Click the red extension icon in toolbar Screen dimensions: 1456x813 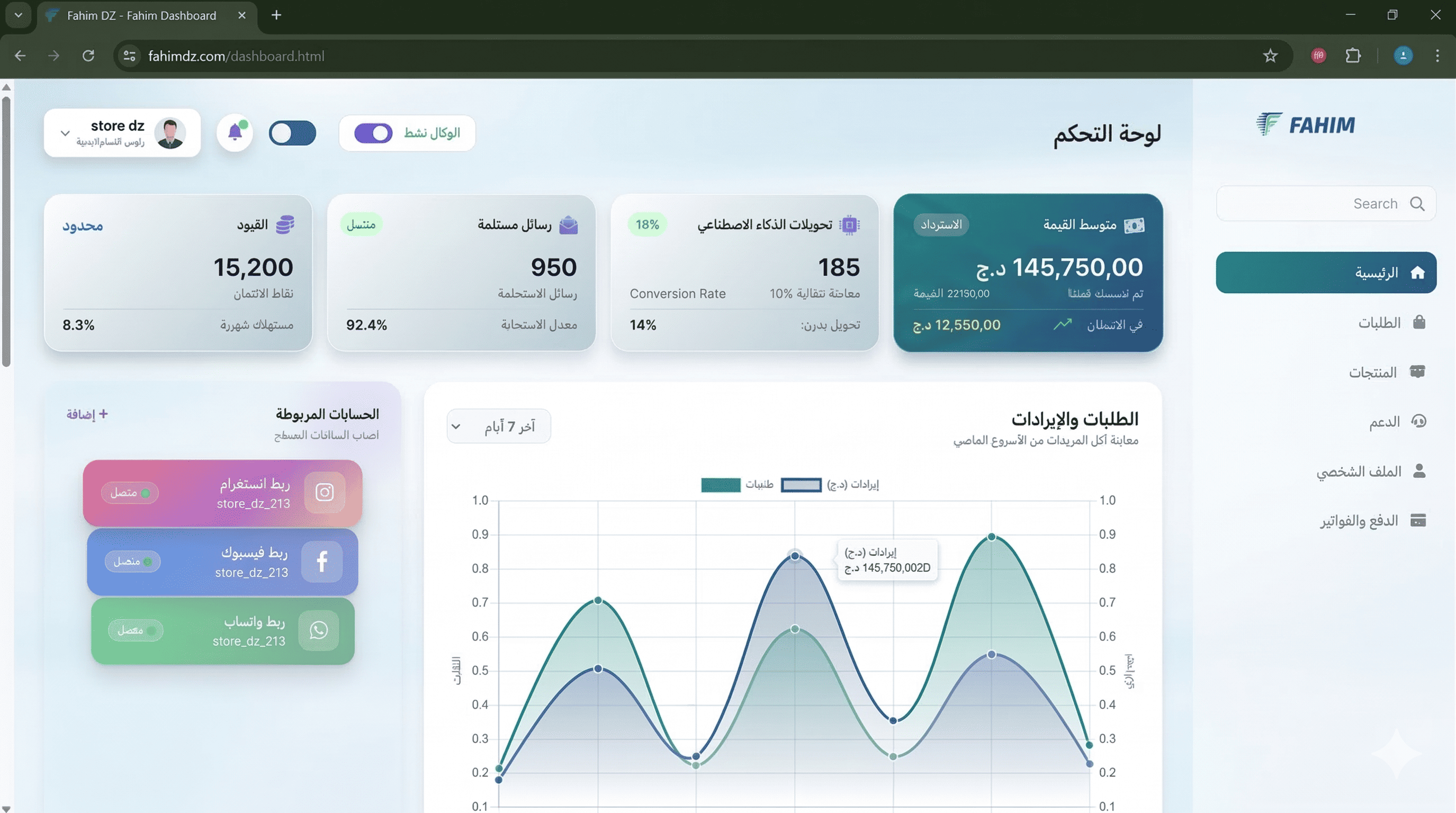point(1319,56)
